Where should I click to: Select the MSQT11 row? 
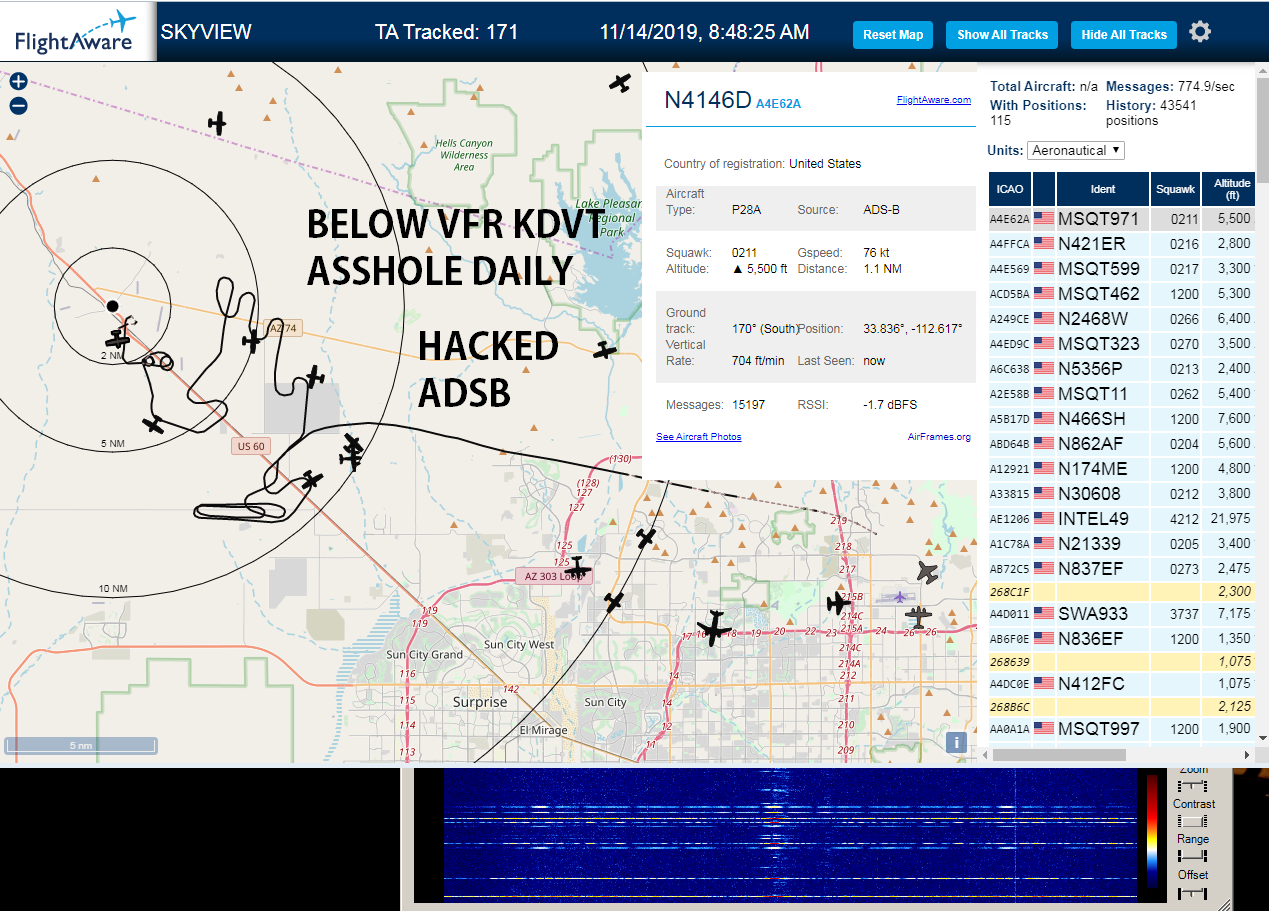(x=1122, y=393)
